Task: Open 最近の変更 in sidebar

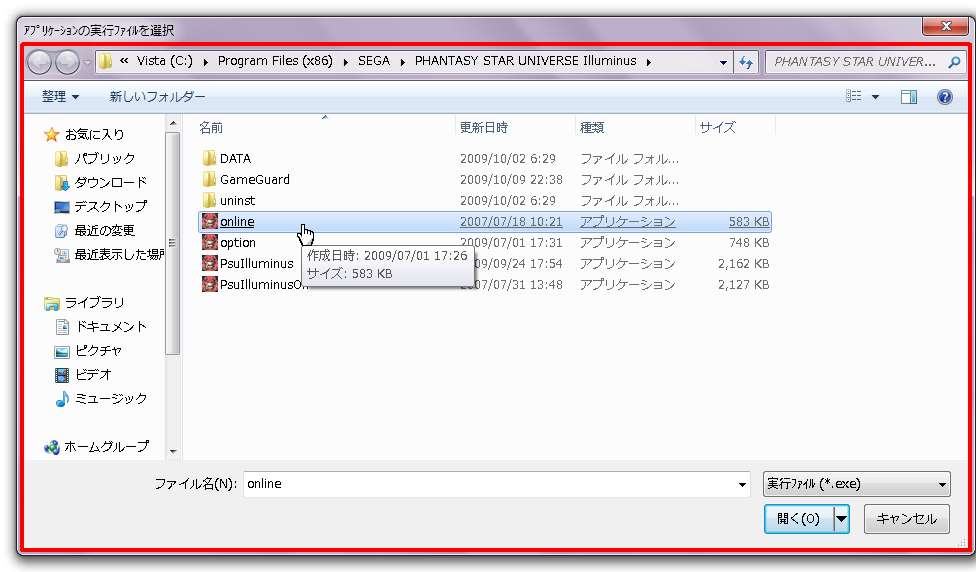Action: (105, 230)
